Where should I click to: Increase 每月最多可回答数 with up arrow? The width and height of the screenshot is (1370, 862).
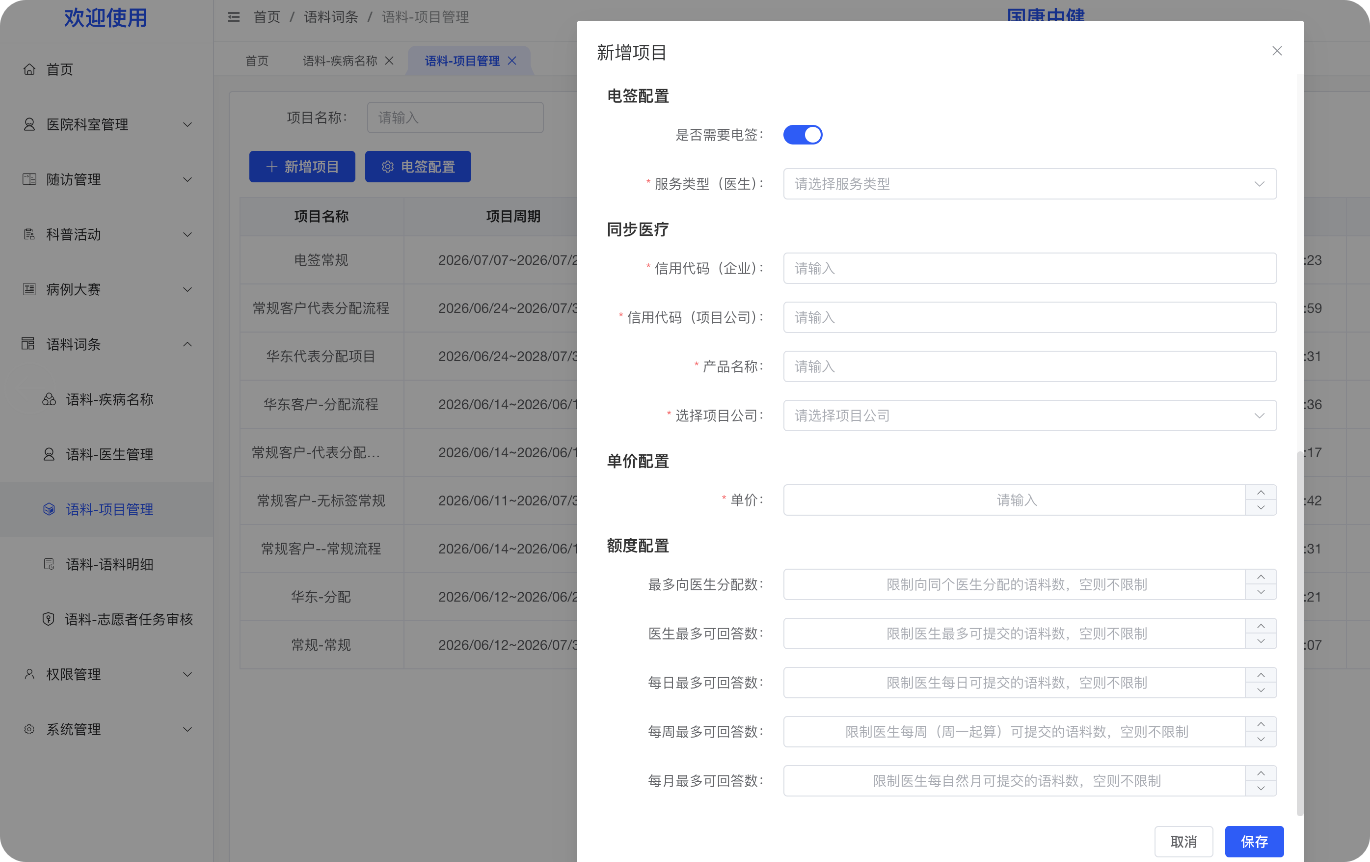point(1260,773)
